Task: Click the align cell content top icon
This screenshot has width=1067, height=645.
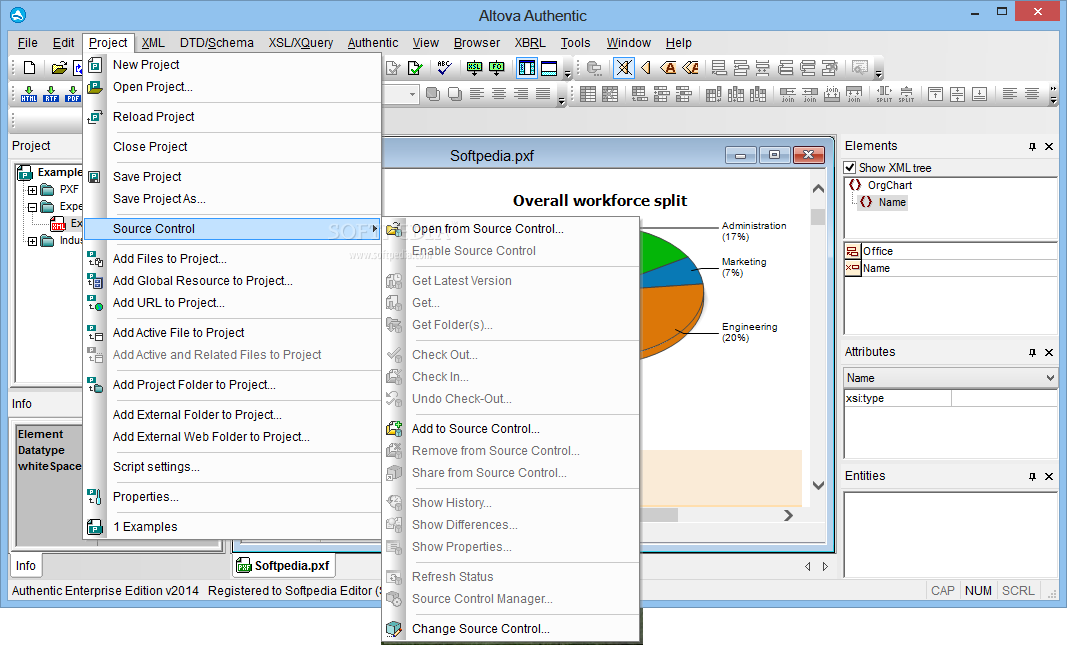Action: [936, 94]
